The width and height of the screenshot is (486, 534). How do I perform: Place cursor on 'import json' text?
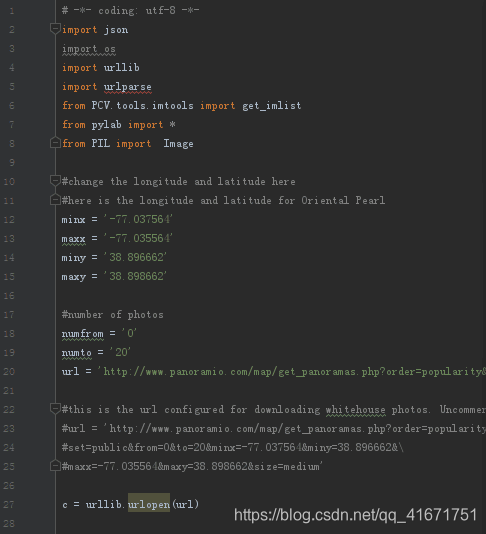(x=95, y=30)
